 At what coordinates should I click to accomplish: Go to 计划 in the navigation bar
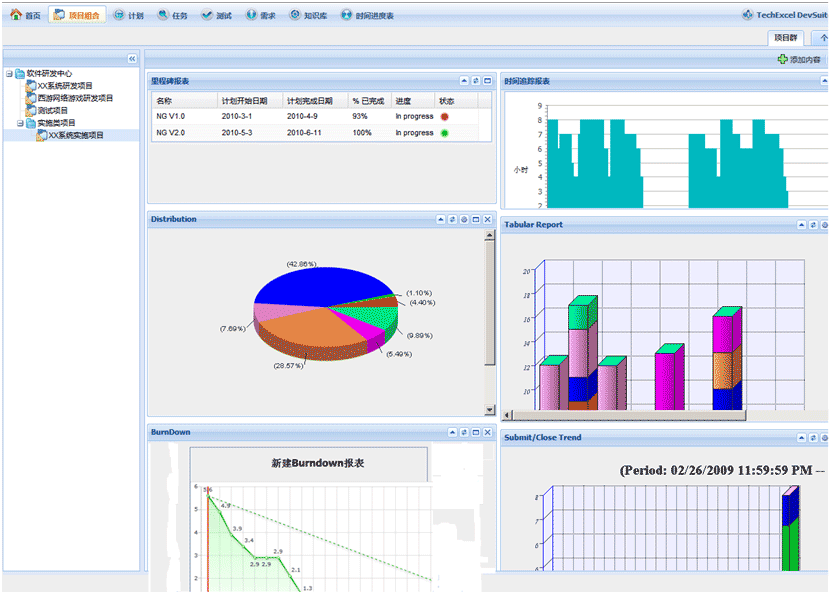click(129, 15)
